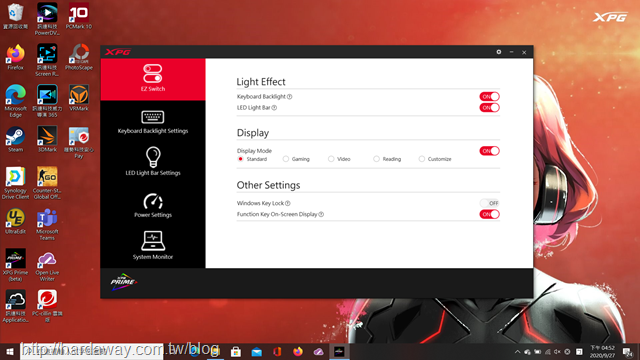The width and height of the screenshot is (640, 360).
Task: Select the Customize display mode
Action: 422,159
